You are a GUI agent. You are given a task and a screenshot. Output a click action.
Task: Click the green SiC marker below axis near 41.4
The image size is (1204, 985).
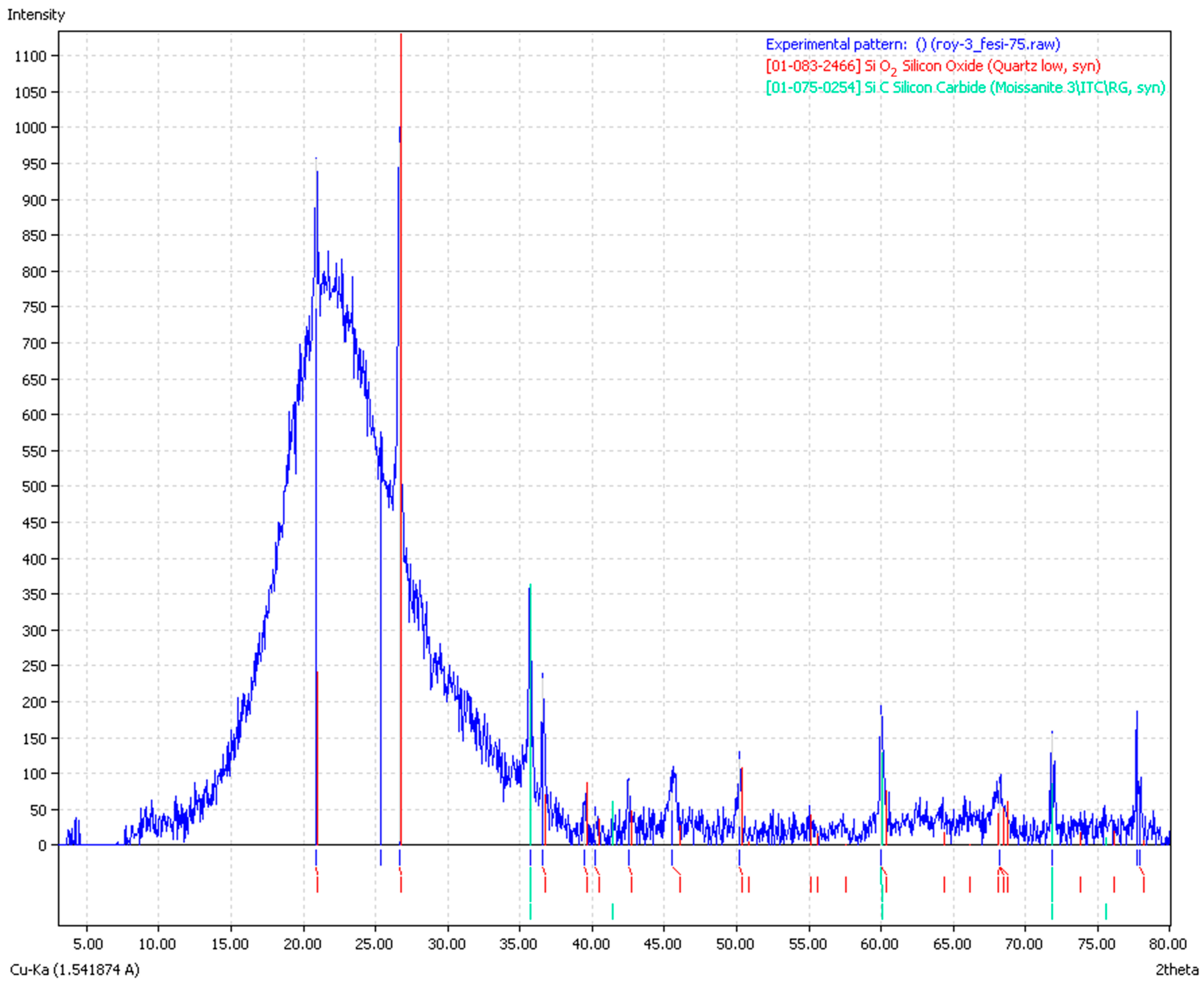click(x=612, y=911)
